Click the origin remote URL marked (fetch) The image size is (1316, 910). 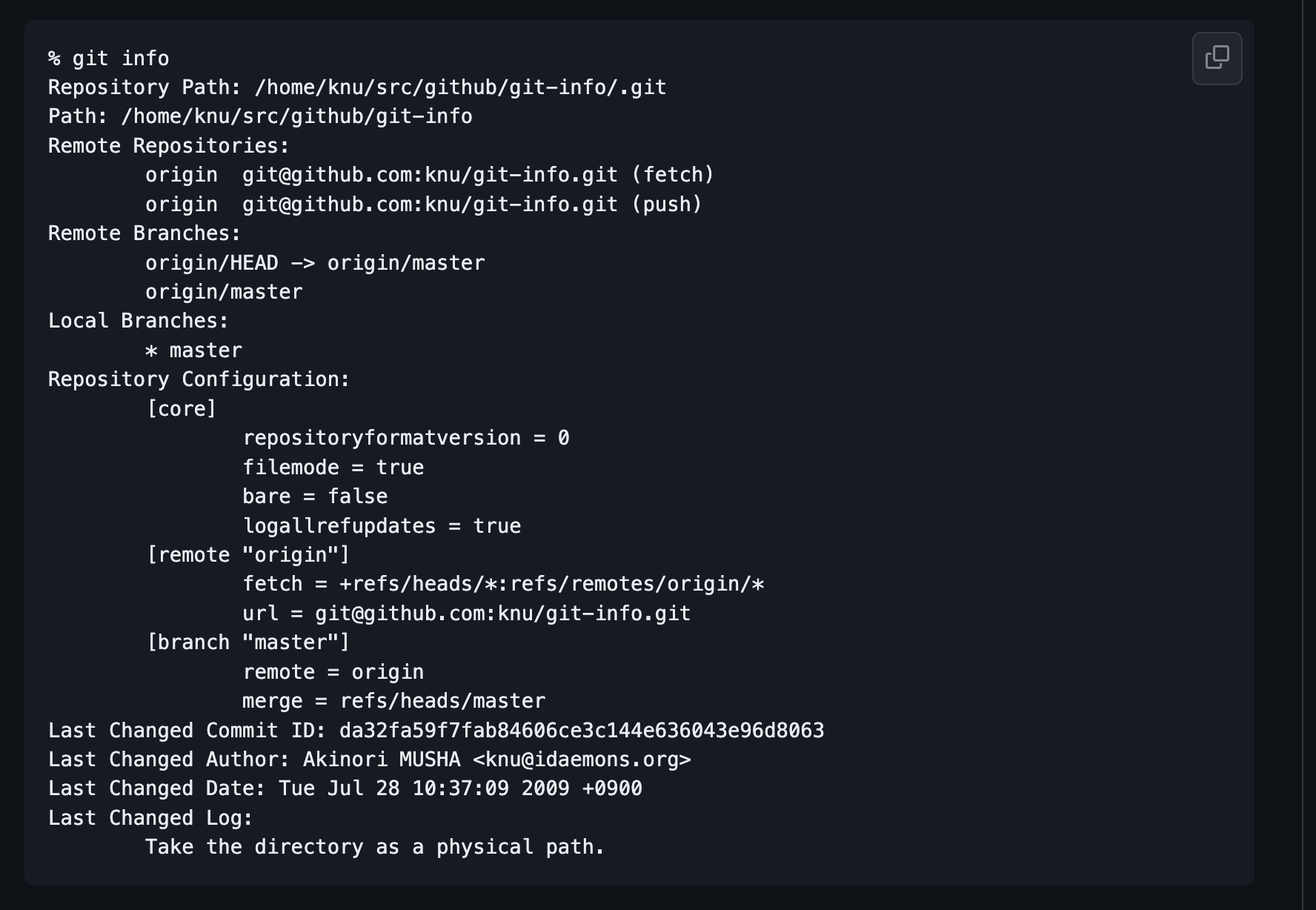pos(429,175)
